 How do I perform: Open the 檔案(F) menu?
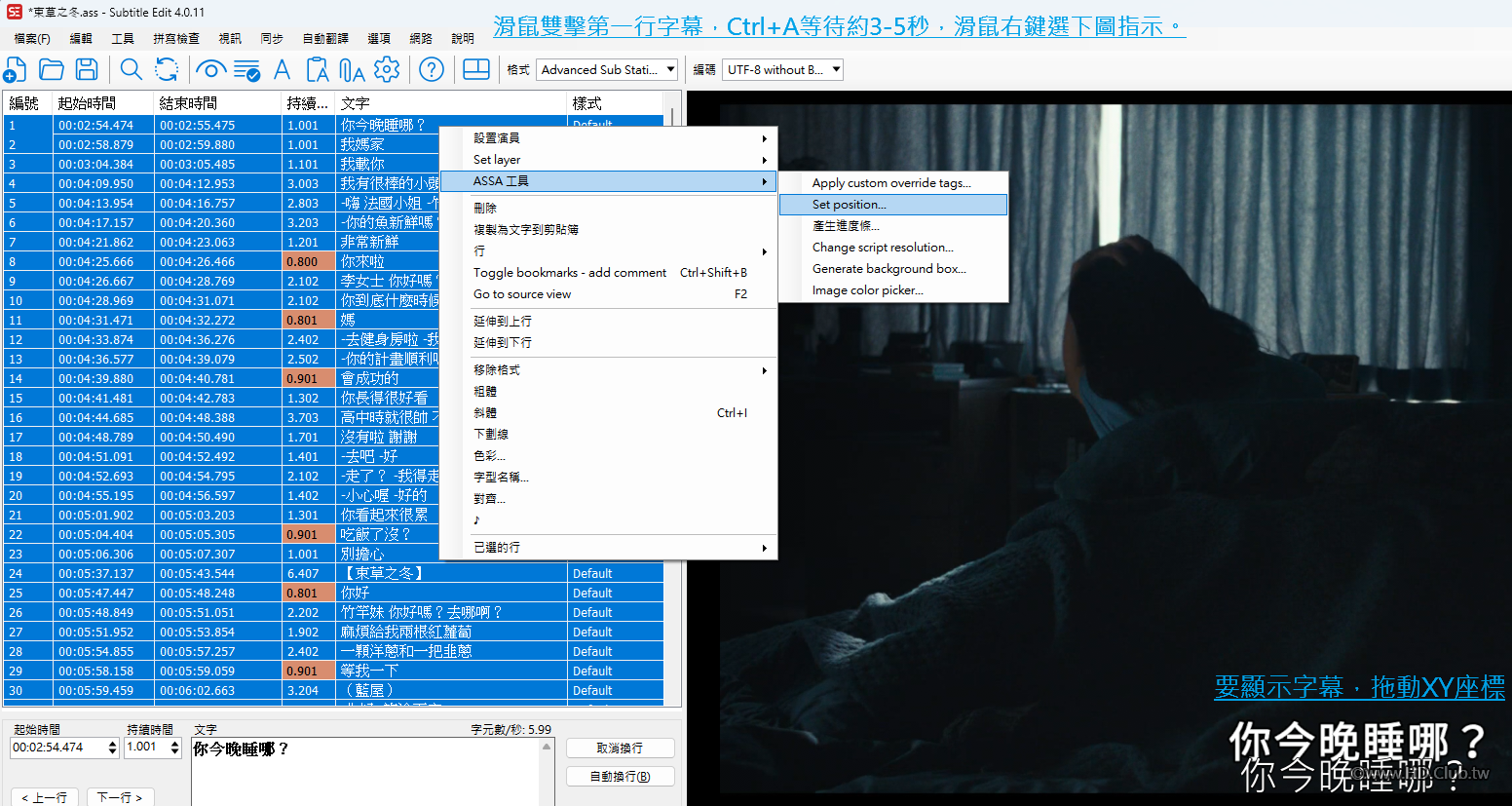(32, 39)
